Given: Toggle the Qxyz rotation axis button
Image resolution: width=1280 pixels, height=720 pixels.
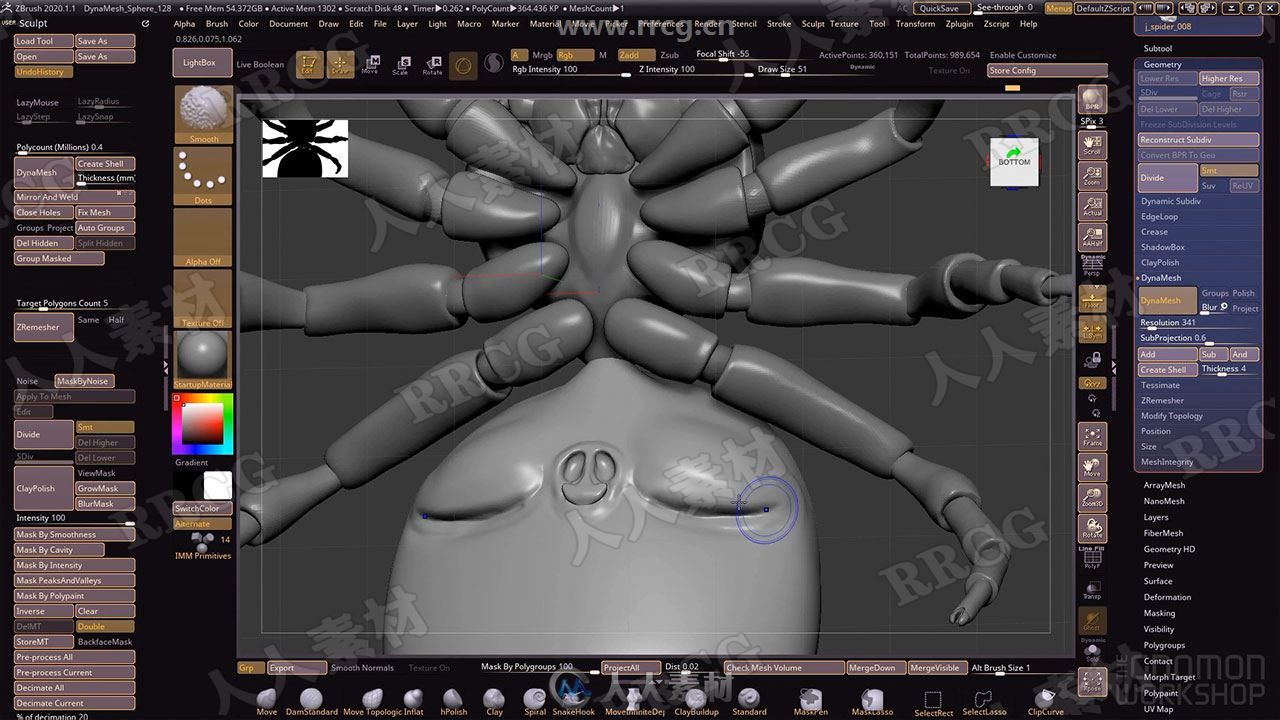Looking at the screenshot, I should click(1092, 383).
